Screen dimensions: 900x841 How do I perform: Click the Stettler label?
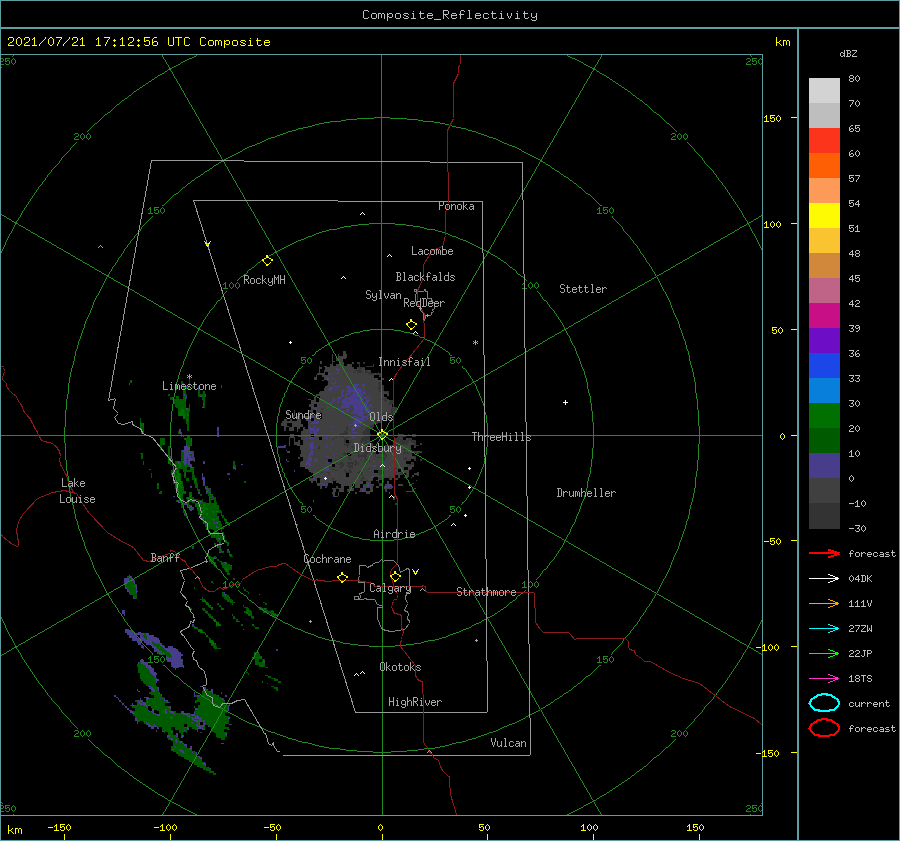coord(583,289)
